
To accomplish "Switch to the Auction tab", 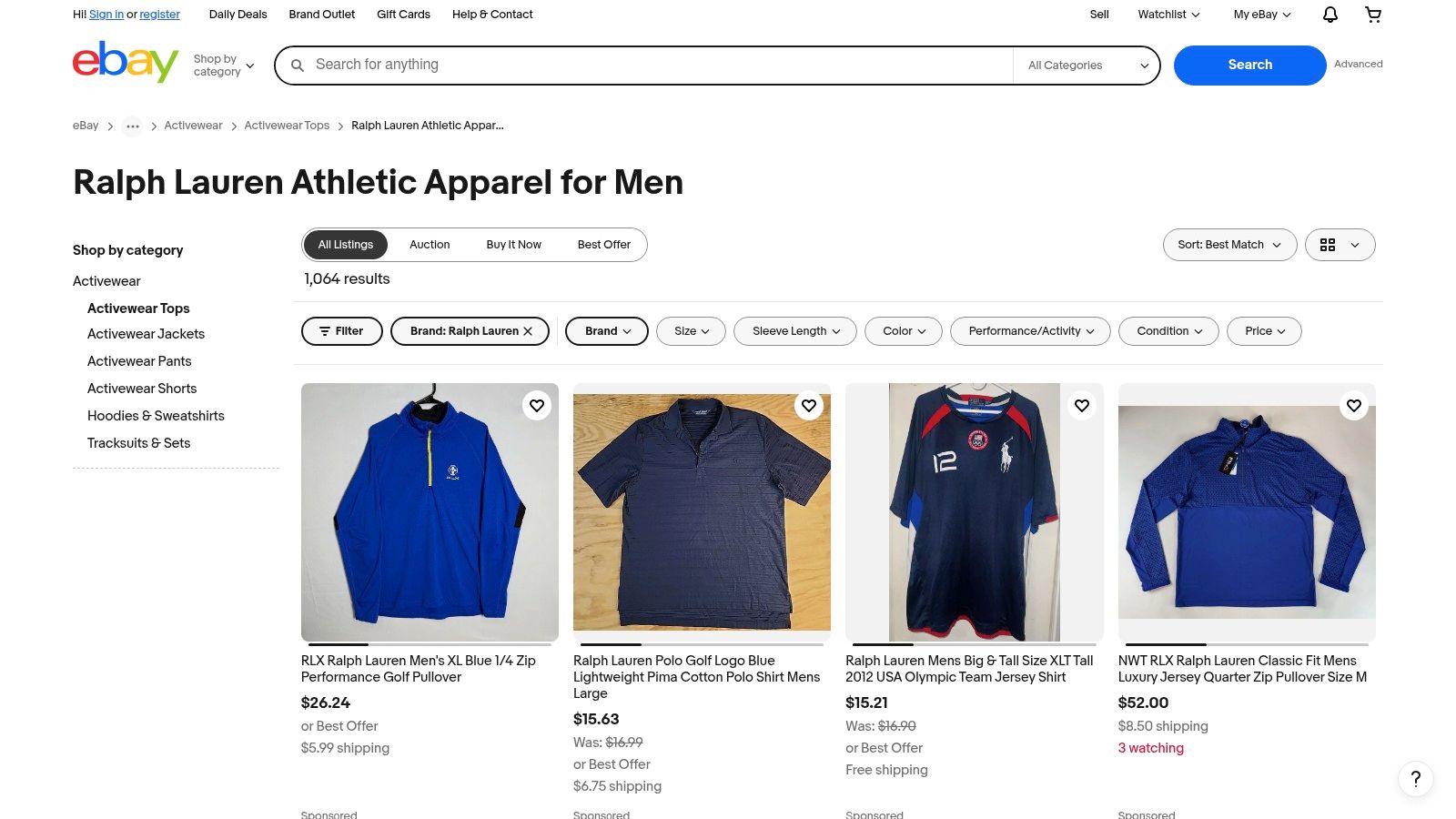I will 430,245.
